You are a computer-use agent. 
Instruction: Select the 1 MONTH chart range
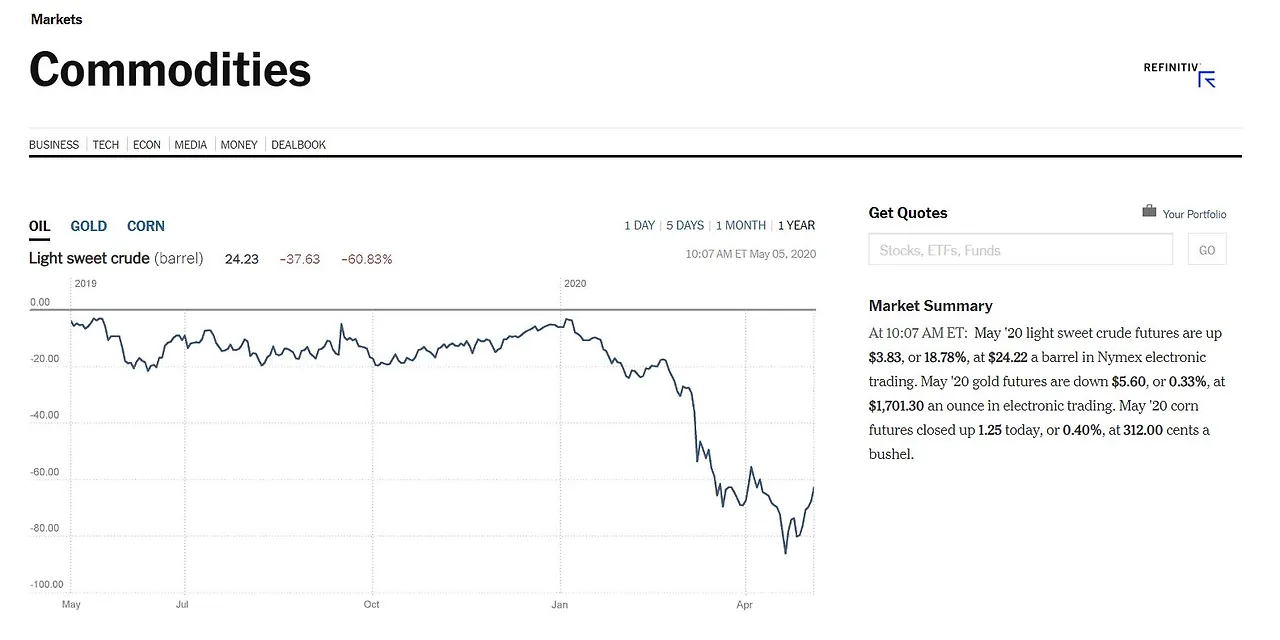point(740,225)
